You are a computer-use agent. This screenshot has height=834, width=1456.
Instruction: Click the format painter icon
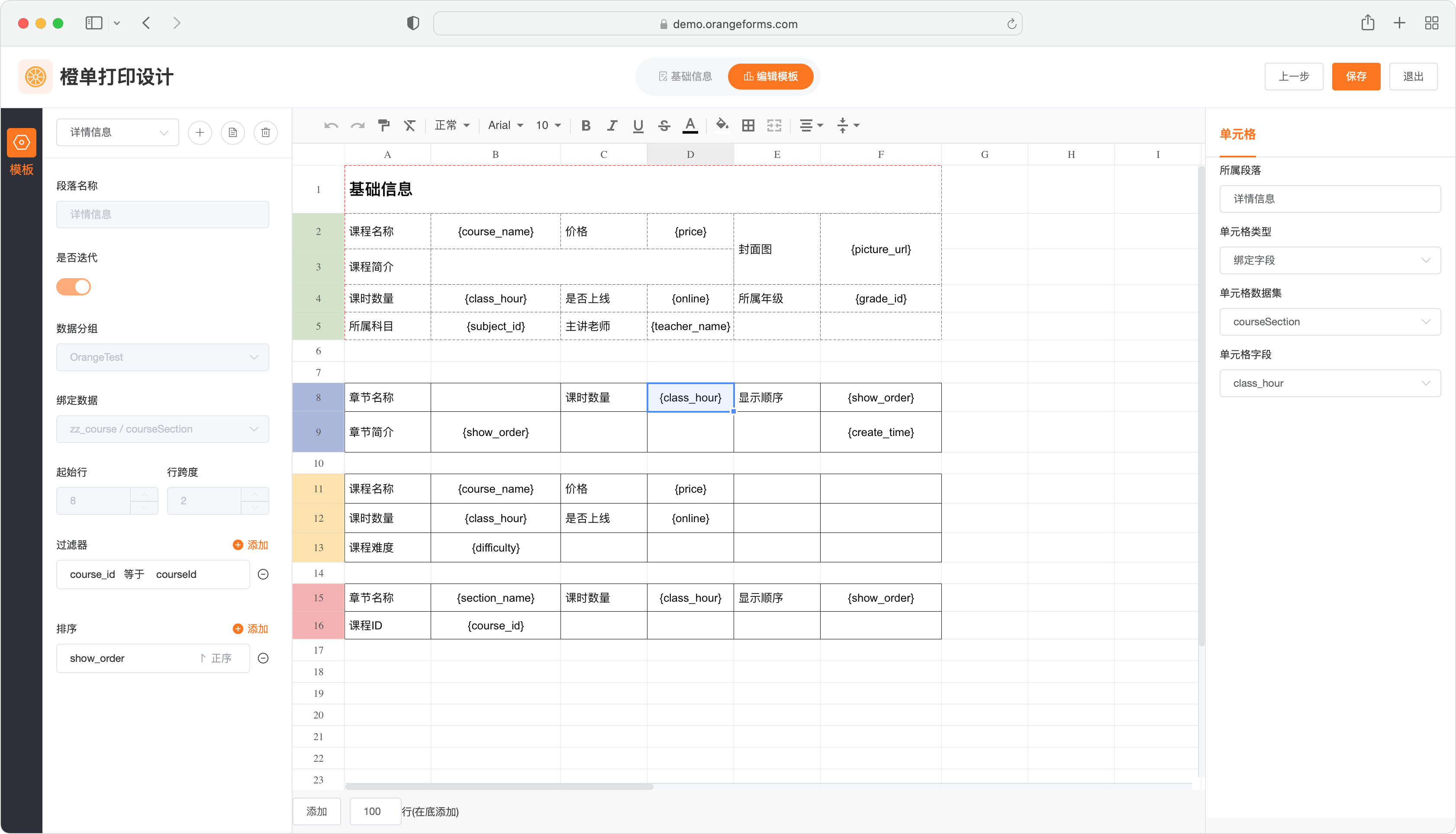coord(384,125)
